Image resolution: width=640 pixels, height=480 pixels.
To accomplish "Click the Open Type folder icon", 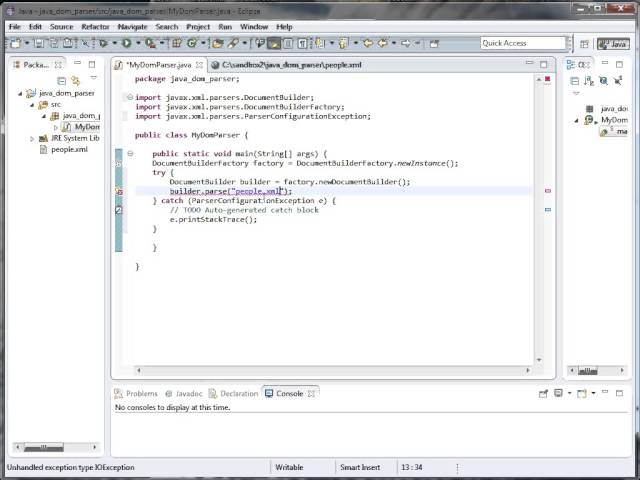I will click(218, 43).
